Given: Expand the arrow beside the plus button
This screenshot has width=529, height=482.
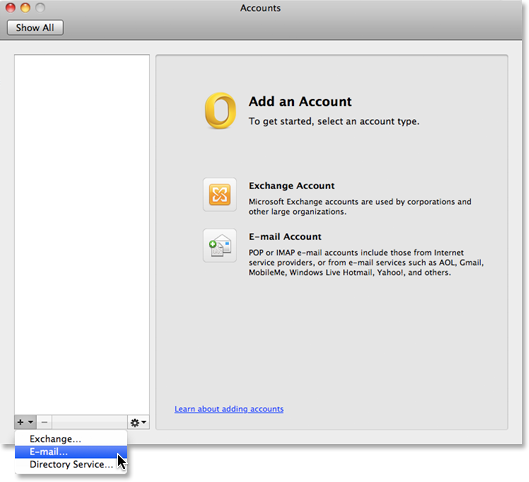Looking at the screenshot, I should point(30,422).
